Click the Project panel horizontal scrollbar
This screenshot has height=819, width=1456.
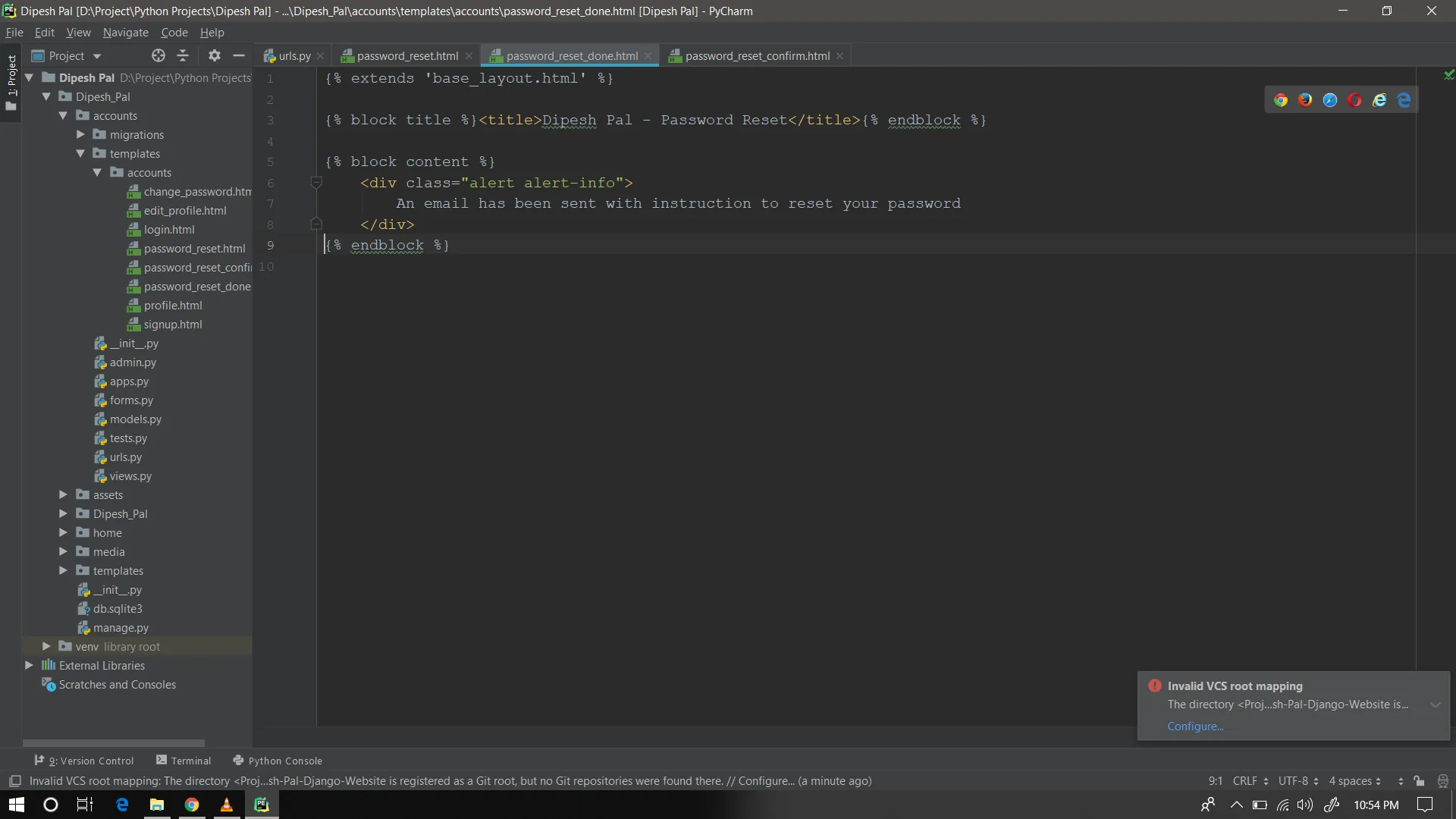[x=114, y=742]
